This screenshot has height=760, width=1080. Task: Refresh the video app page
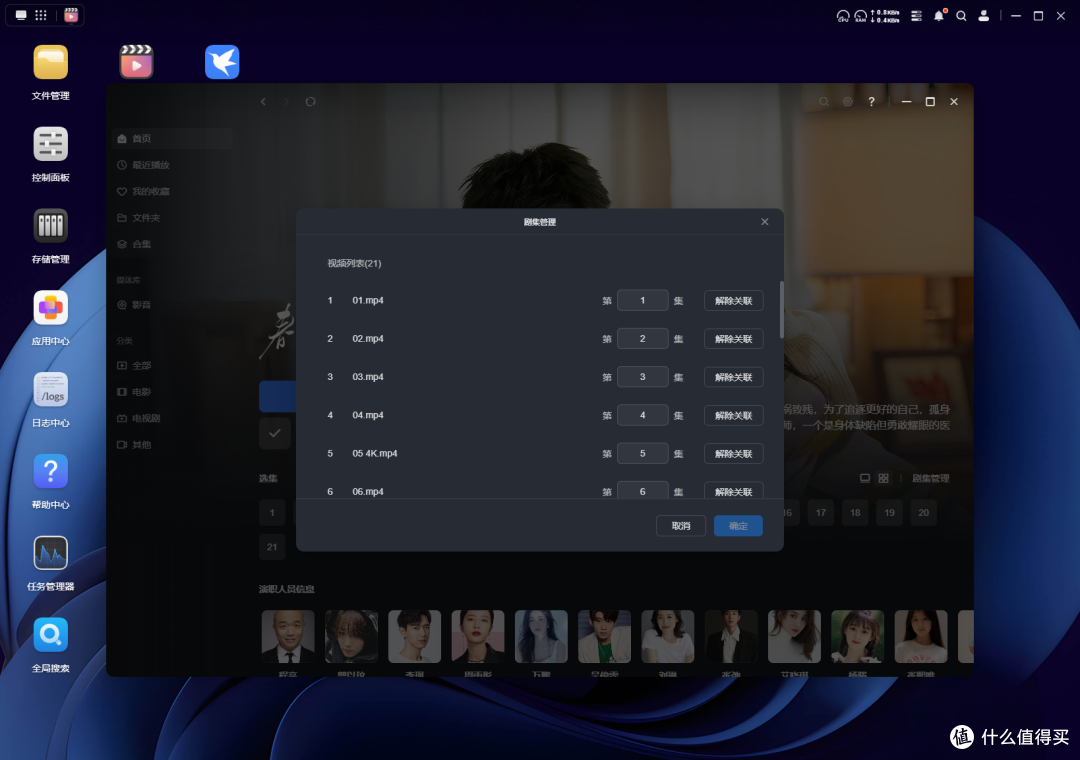pyautogui.click(x=311, y=101)
